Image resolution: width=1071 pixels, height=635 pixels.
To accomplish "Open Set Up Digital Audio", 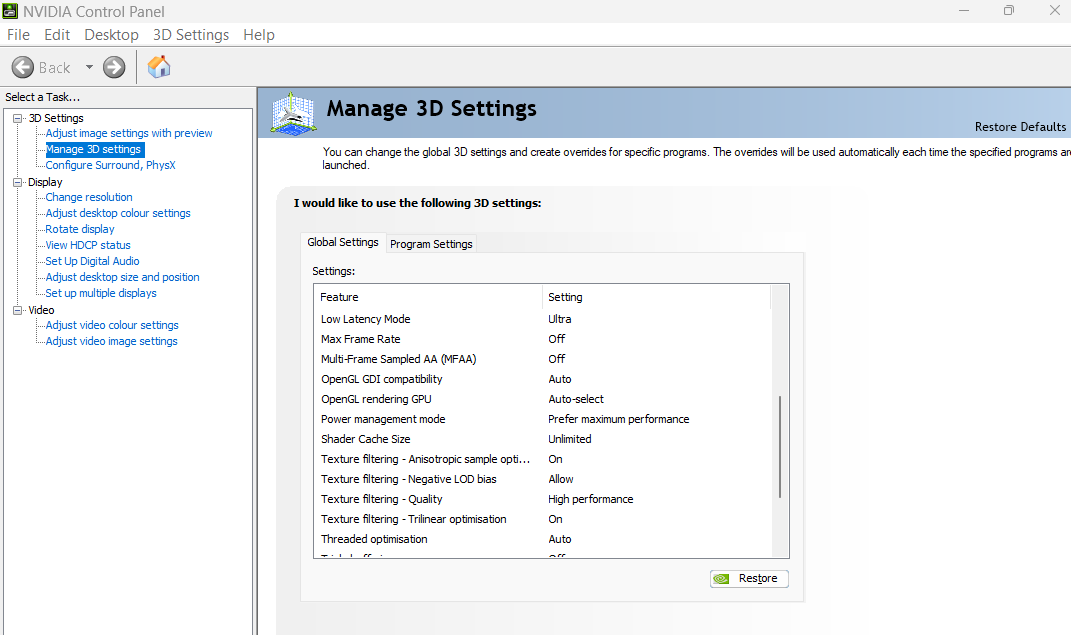I will tap(92, 261).
